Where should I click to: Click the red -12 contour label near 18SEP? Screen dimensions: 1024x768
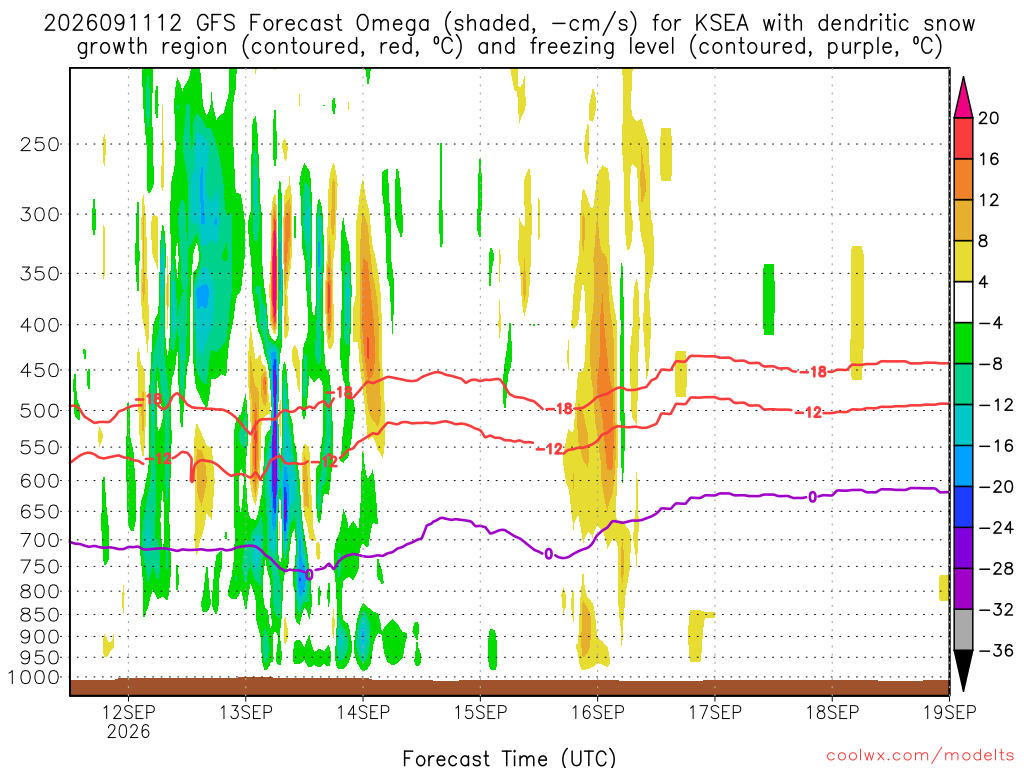pos(808,413)
